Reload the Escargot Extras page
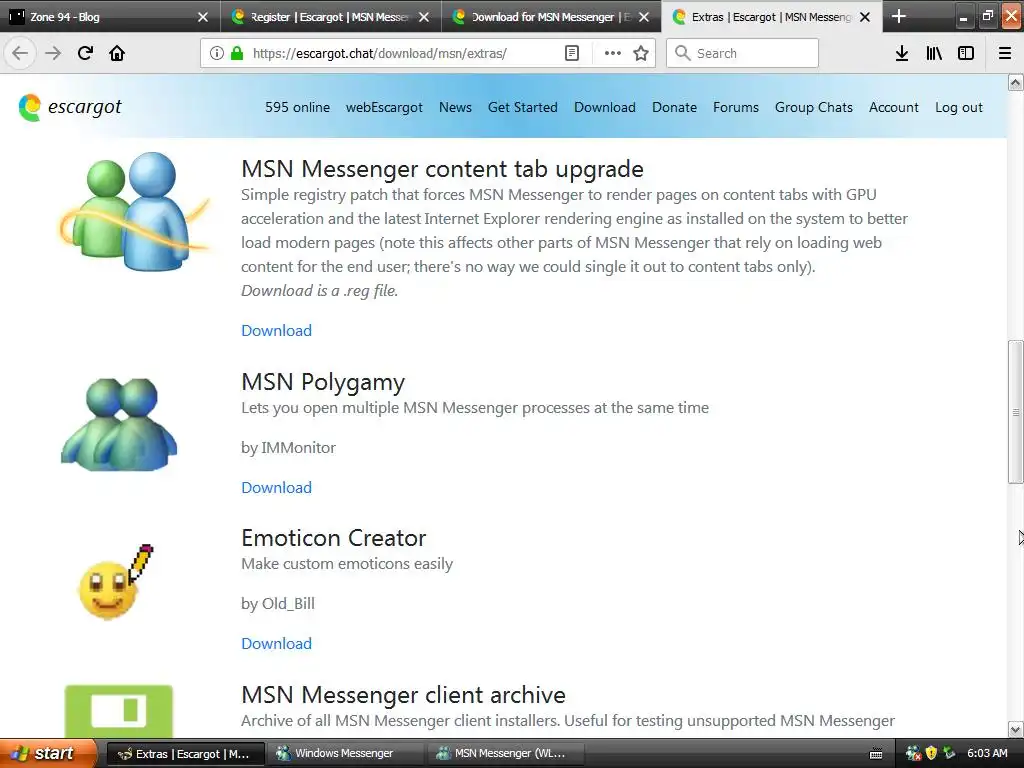The height and width of the screenshot is (768, 1024). 85,53
